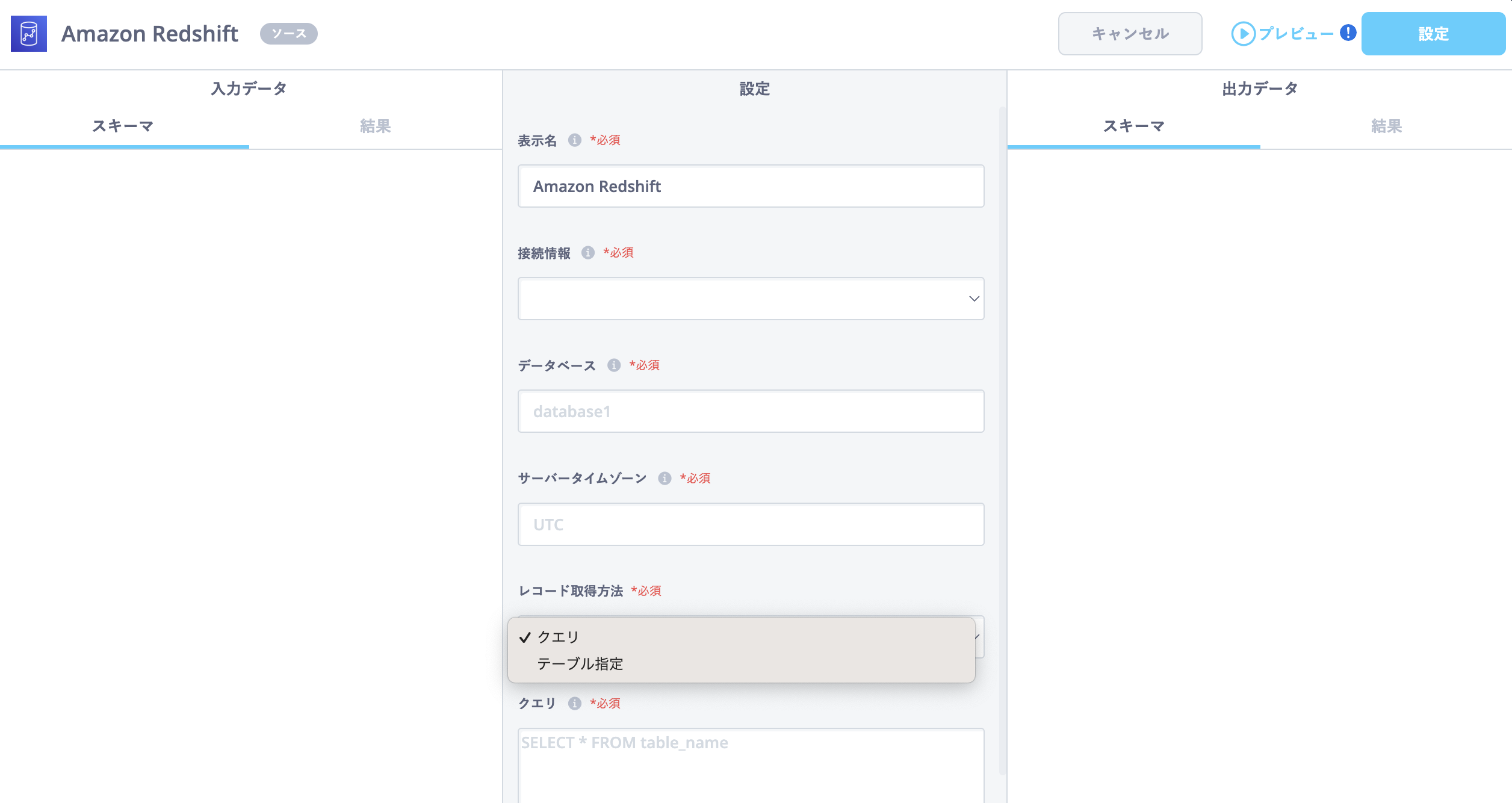1512x803 pixels.
Task: Switch to the 出力データ スキーマ tab
Action: 1134,126
